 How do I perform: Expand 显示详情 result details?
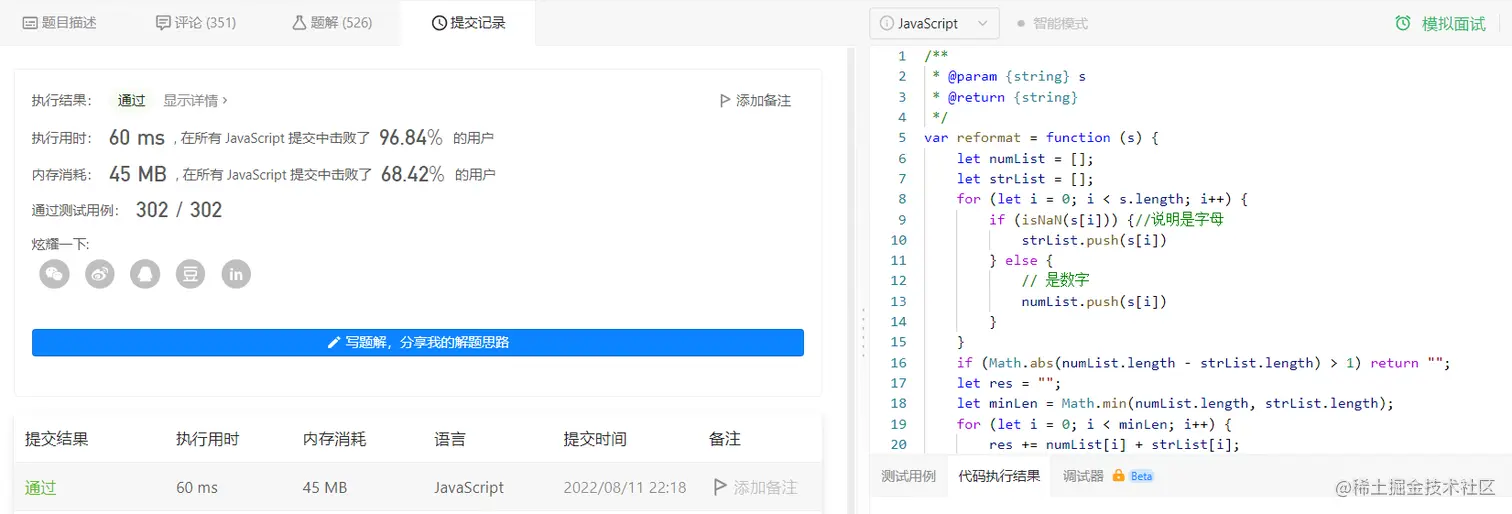coord(195,100)
